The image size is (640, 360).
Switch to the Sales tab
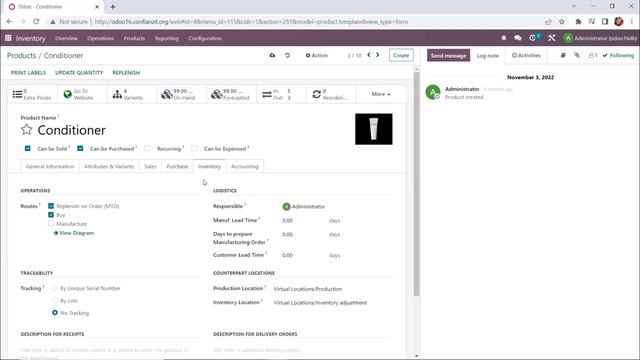click(x=150, y=166)
